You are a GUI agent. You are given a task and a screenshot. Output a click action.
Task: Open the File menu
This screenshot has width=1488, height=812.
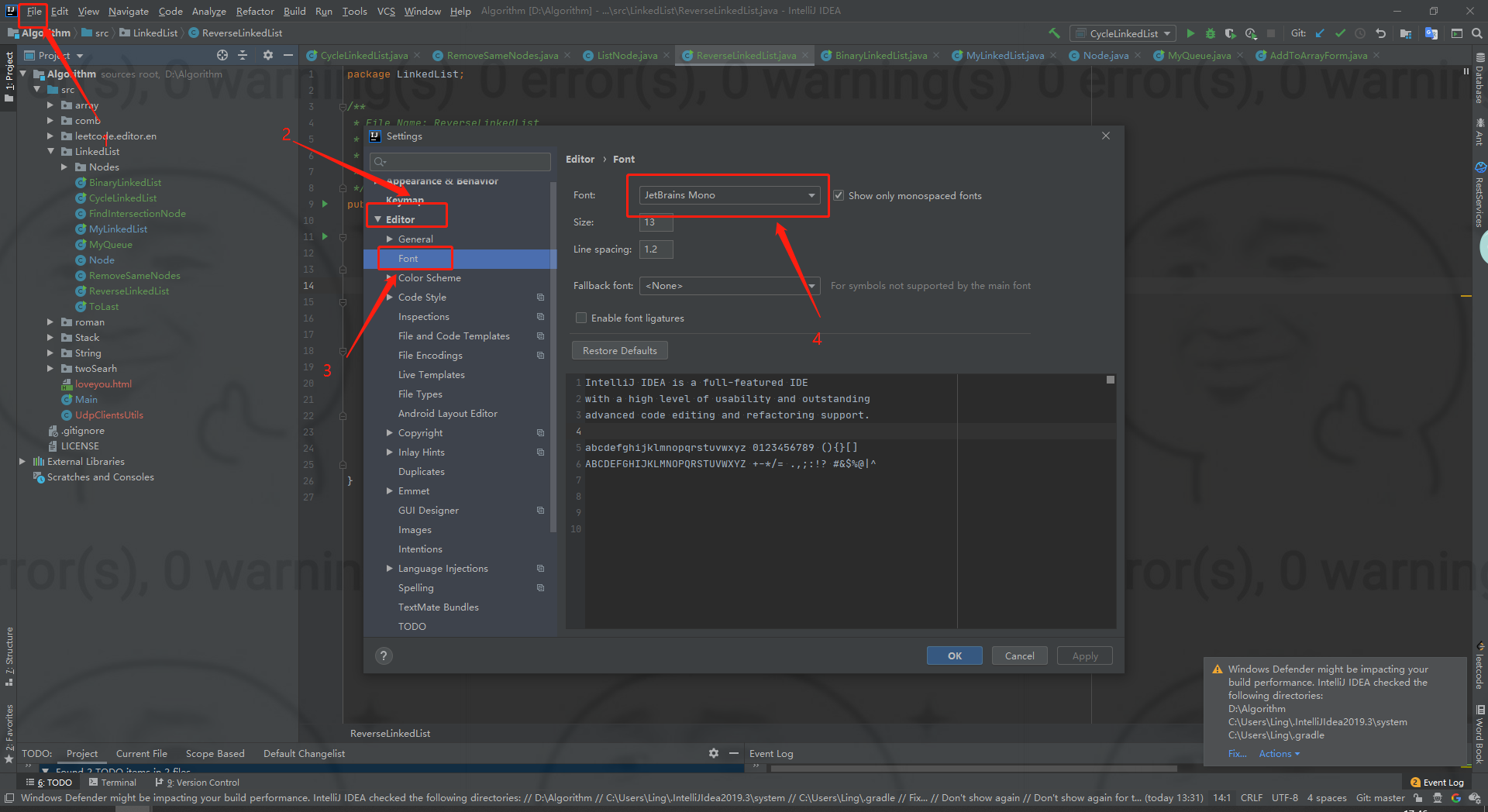[x=33, y=11]
